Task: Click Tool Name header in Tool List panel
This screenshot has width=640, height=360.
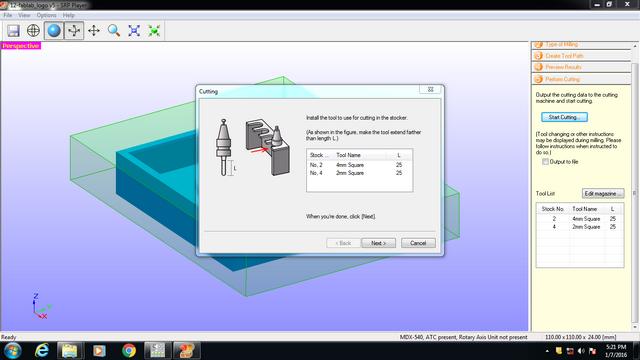Action: [x=587, y=209]
